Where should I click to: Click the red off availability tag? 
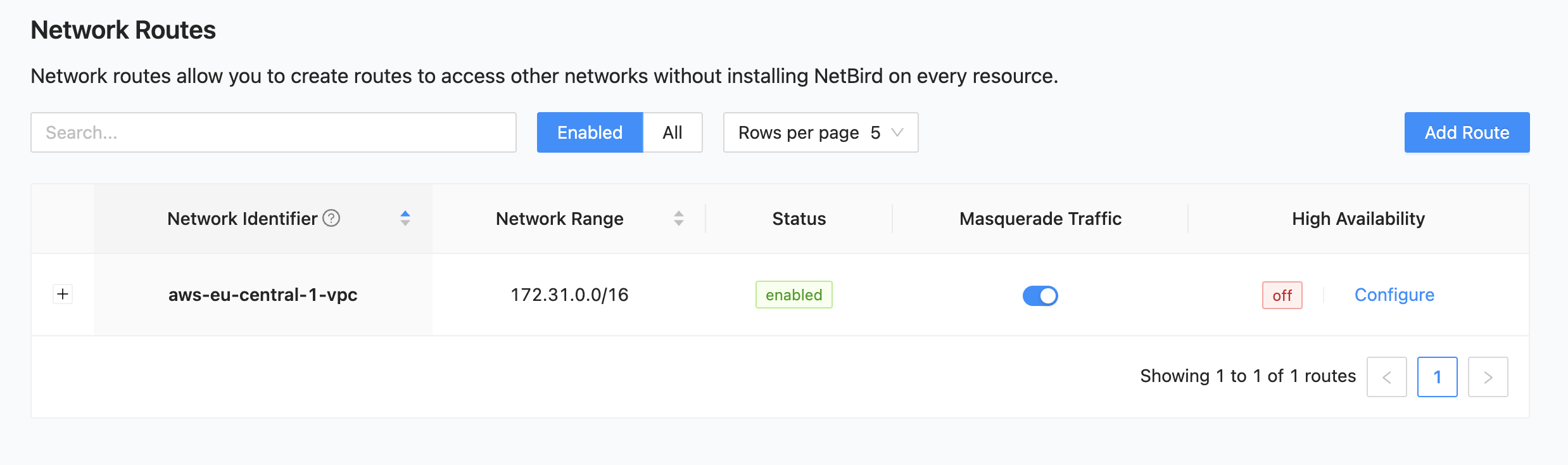pyautogui.click(x=1282, y=296)
